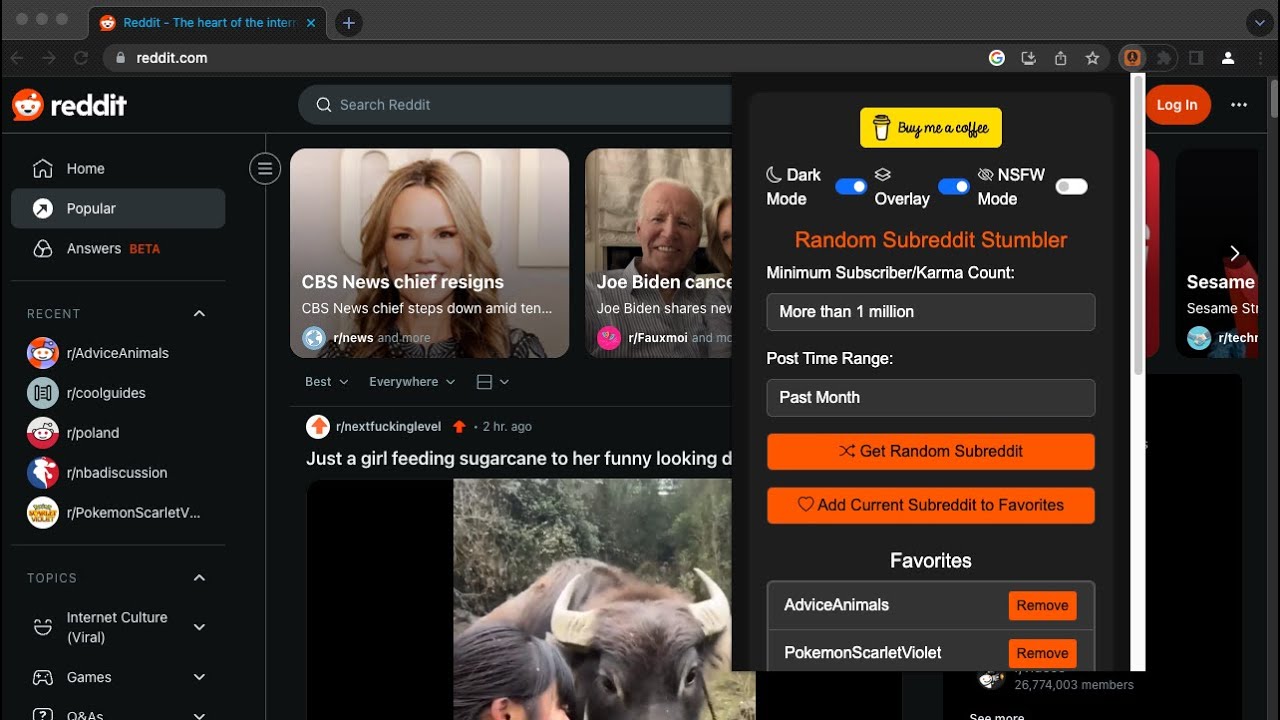Click r/AdviceAnimals community avatar
Screen dimensions: 1280x720
[43, 353]
